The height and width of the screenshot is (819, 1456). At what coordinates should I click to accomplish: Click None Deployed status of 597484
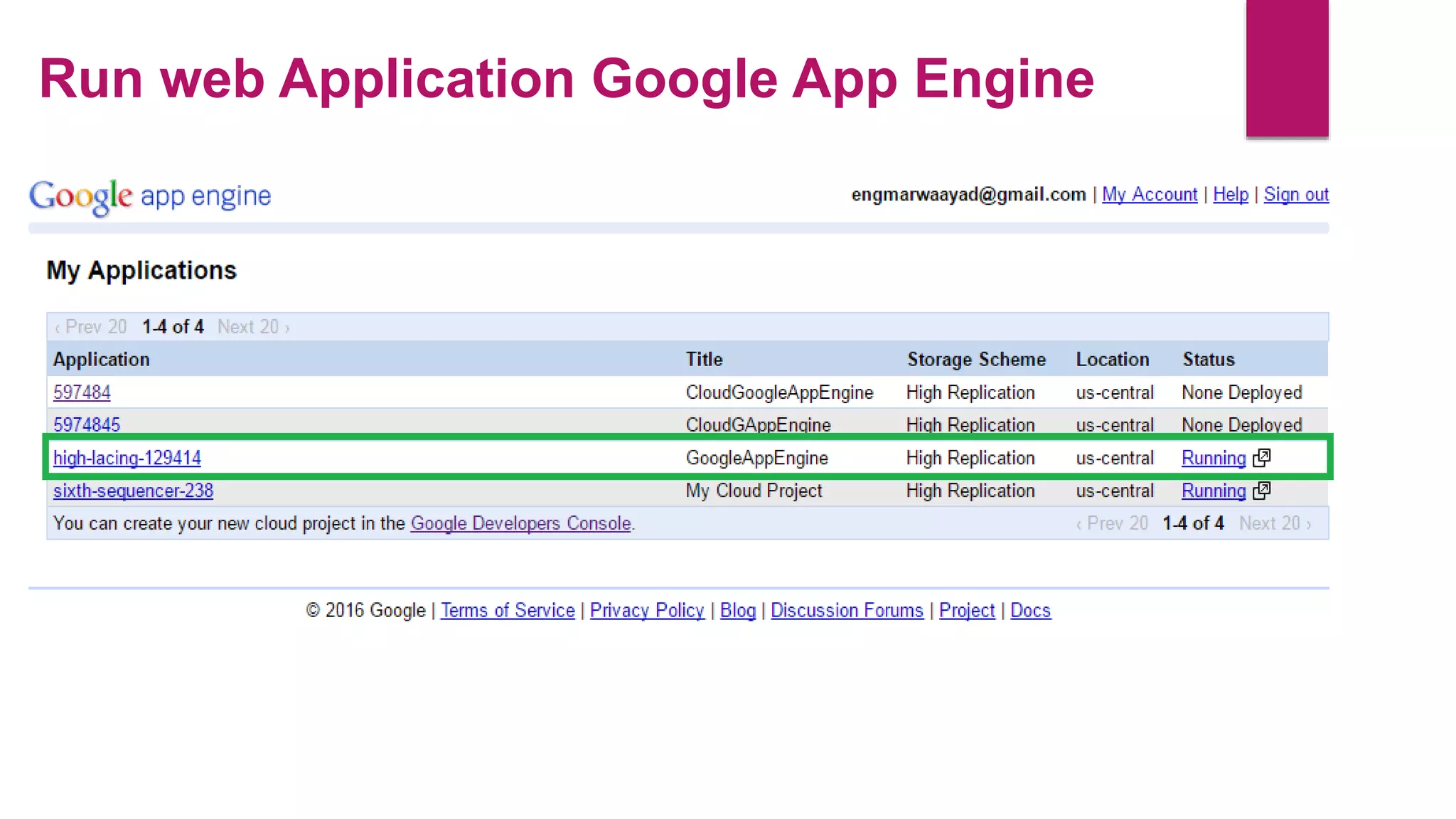click(1242, 392)
